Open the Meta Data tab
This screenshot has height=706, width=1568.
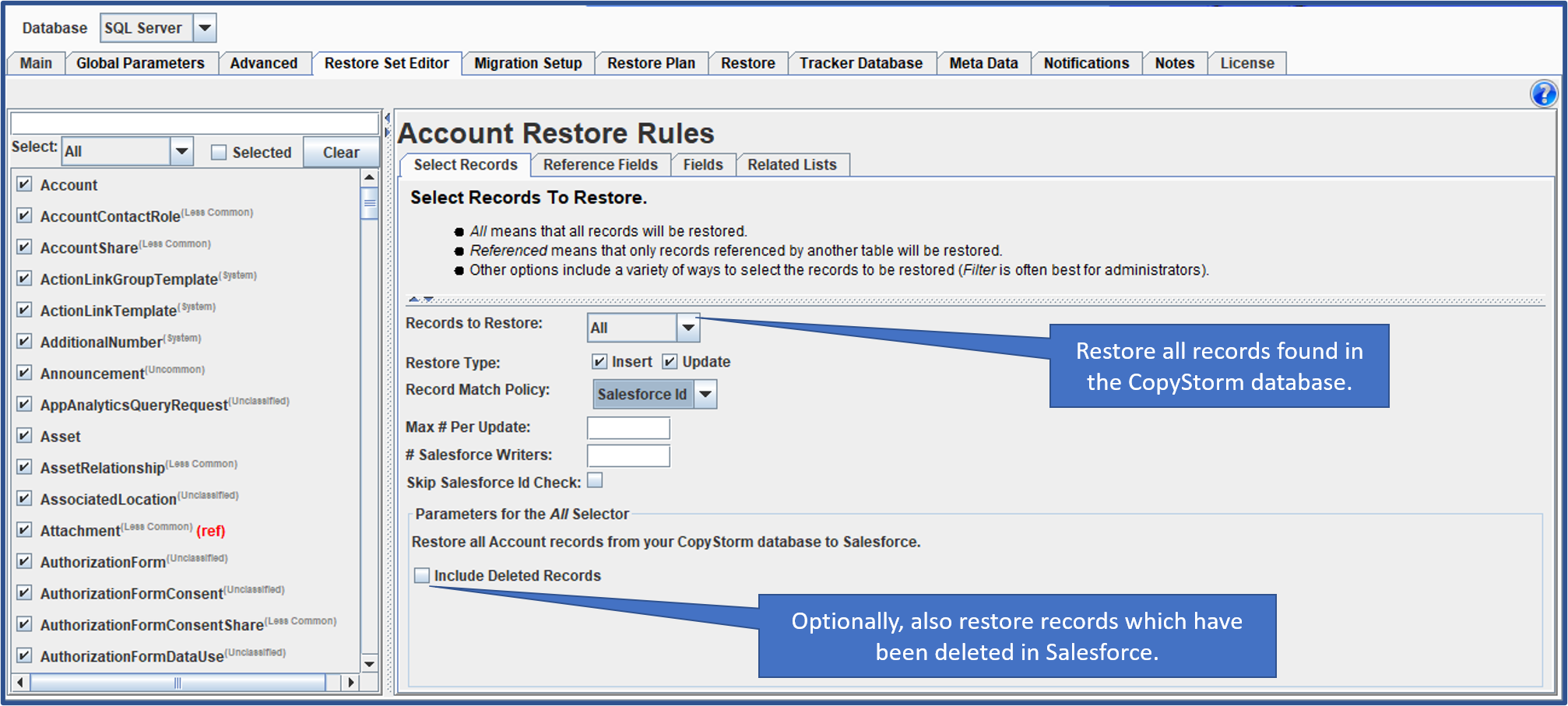984,63
